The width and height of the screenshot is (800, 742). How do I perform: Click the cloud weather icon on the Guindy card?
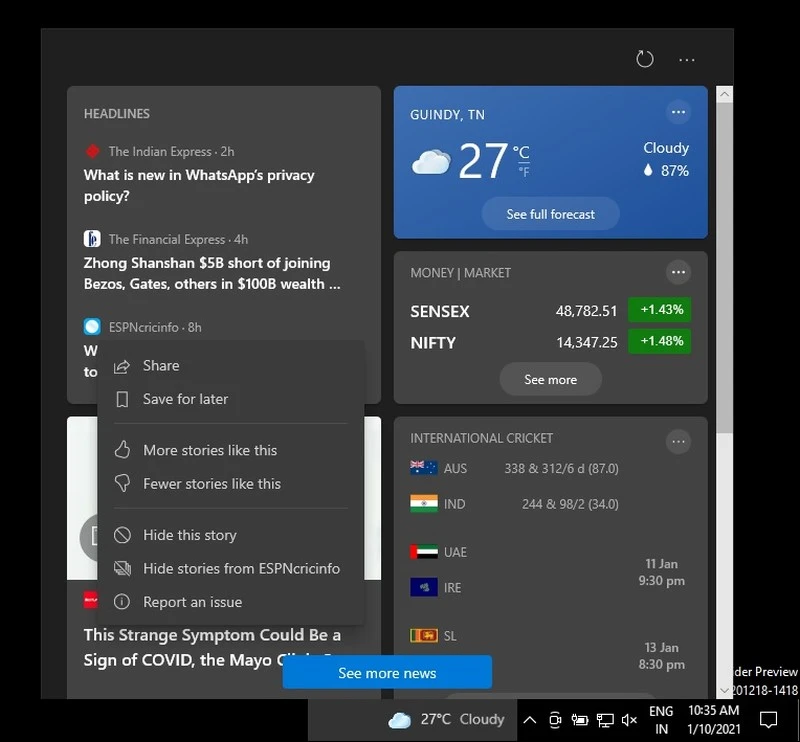coord(430,160)
